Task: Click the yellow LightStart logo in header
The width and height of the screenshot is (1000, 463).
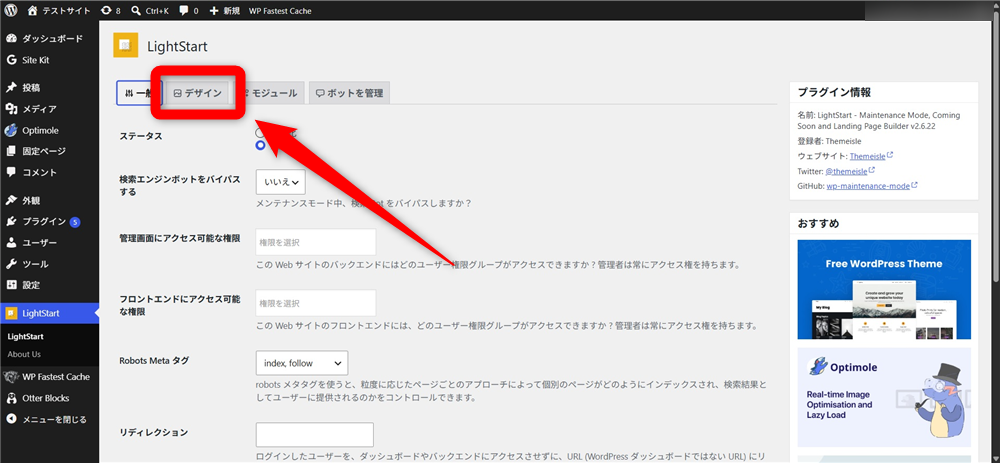Action: pos(126,45)
